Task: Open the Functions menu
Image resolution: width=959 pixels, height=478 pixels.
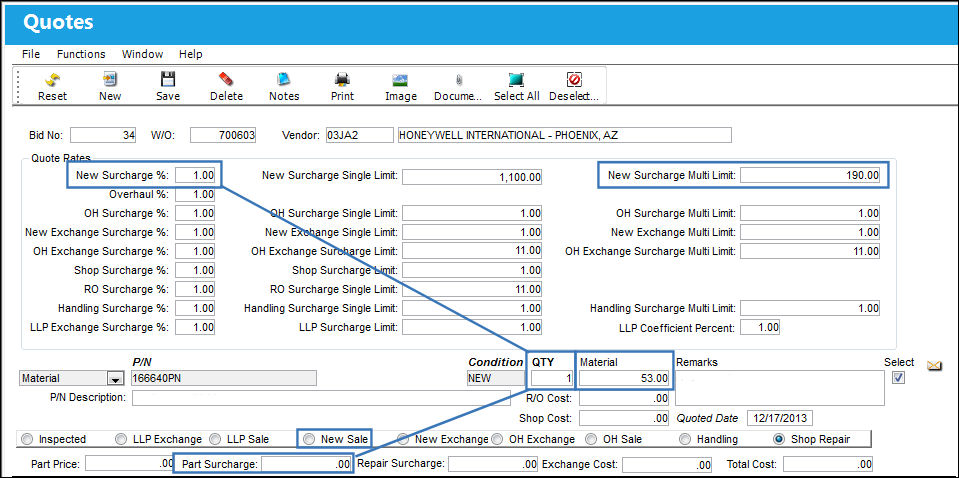Action: tap(81, 54)
